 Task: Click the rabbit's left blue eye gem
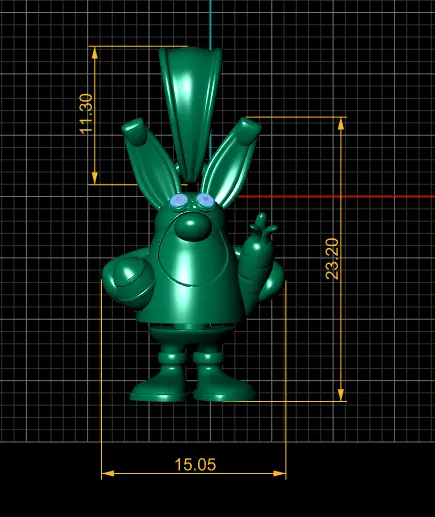[178, 201]
